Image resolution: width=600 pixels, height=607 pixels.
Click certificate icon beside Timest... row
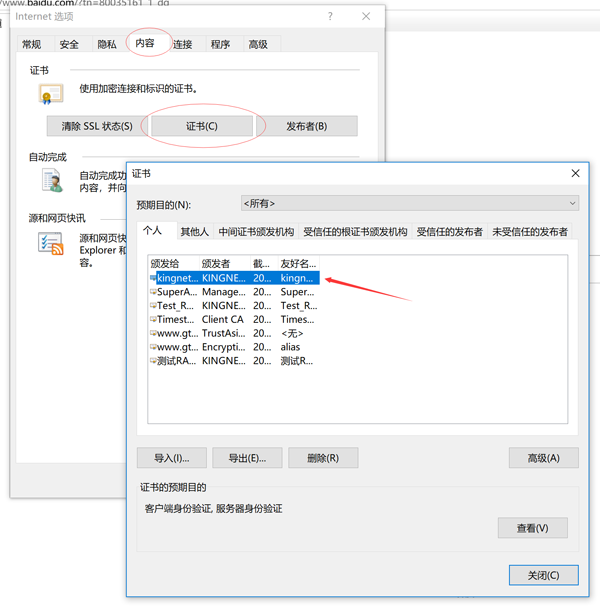pyautogui.click(x=153, y=319)
